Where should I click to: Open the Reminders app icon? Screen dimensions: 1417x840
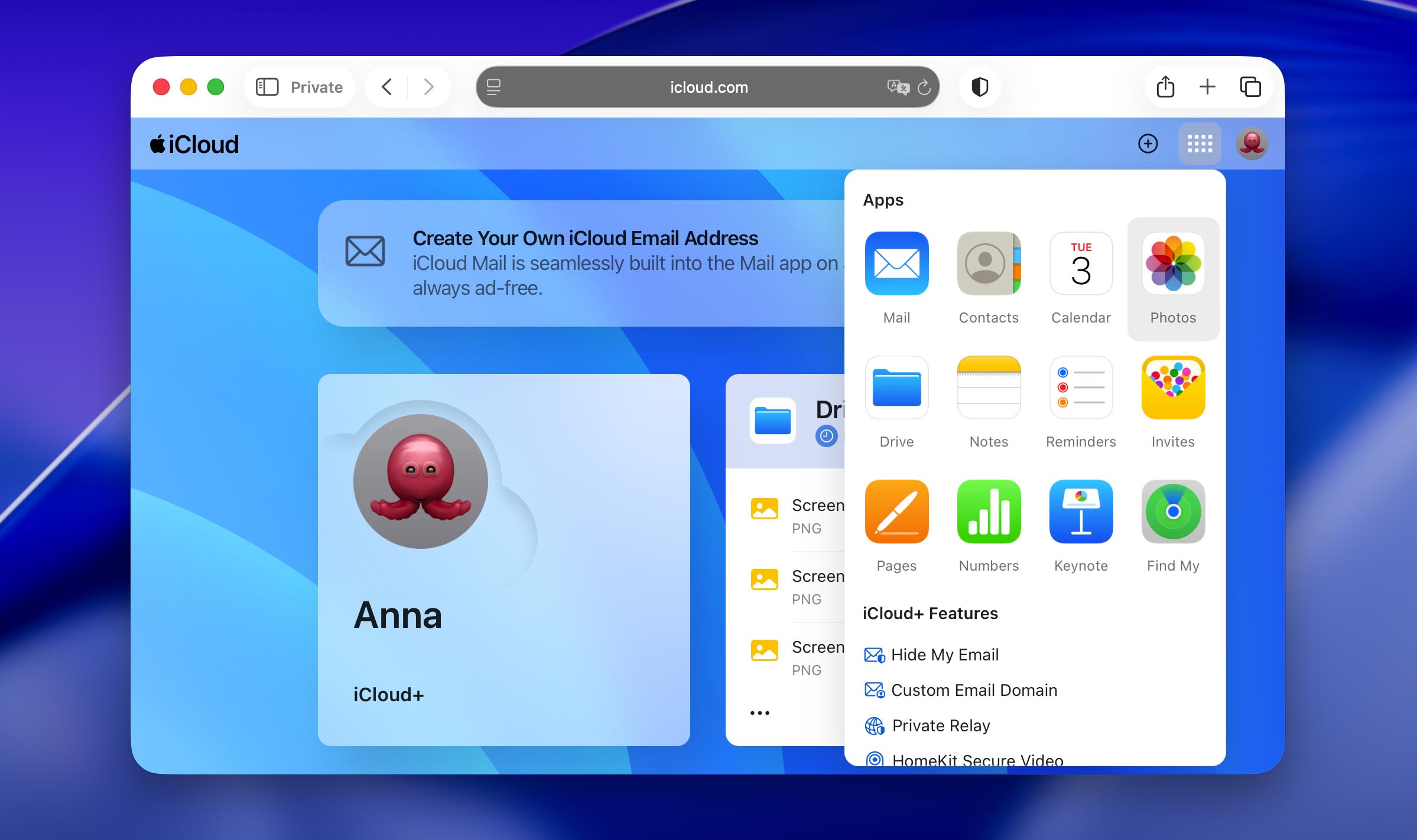(x=1081, y=388)
